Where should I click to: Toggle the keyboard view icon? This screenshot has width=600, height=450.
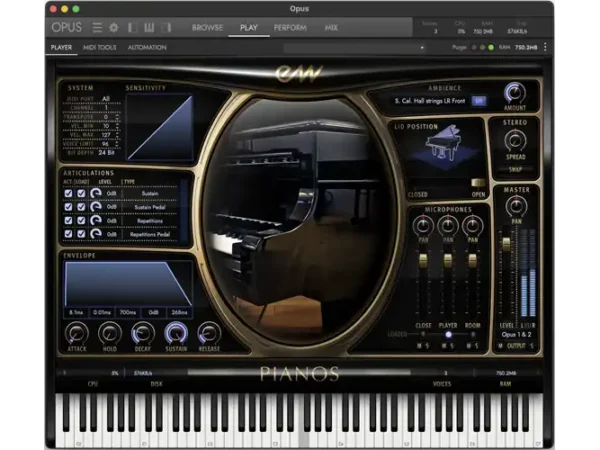pos(149,28)
